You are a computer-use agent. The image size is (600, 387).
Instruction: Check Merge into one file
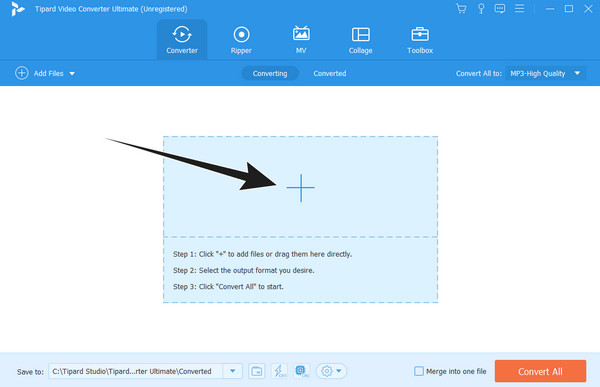419,371
